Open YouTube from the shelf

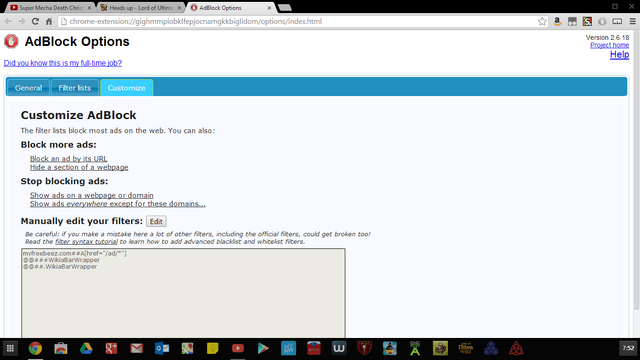(x=238, y=349)
